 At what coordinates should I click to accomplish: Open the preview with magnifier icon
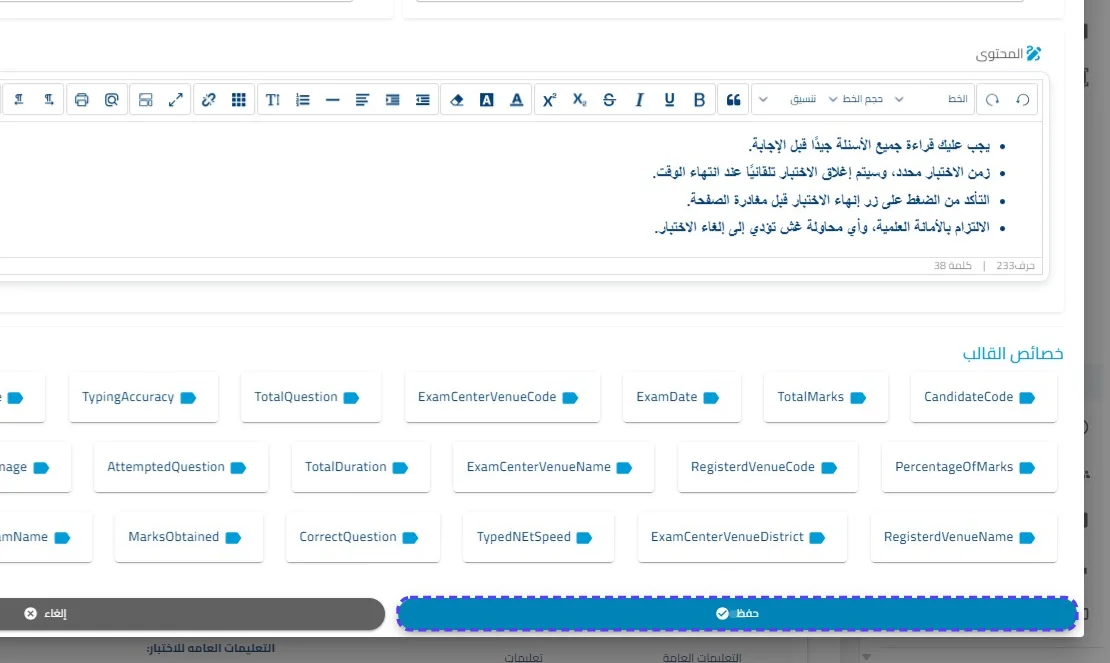tap(111, 100)
